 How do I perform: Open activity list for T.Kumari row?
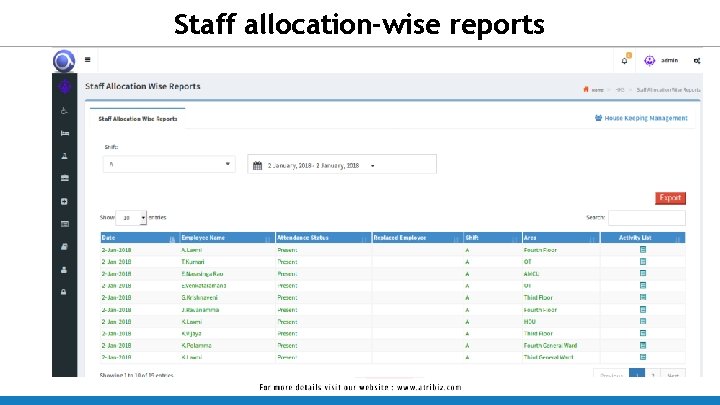coord(643,261)
